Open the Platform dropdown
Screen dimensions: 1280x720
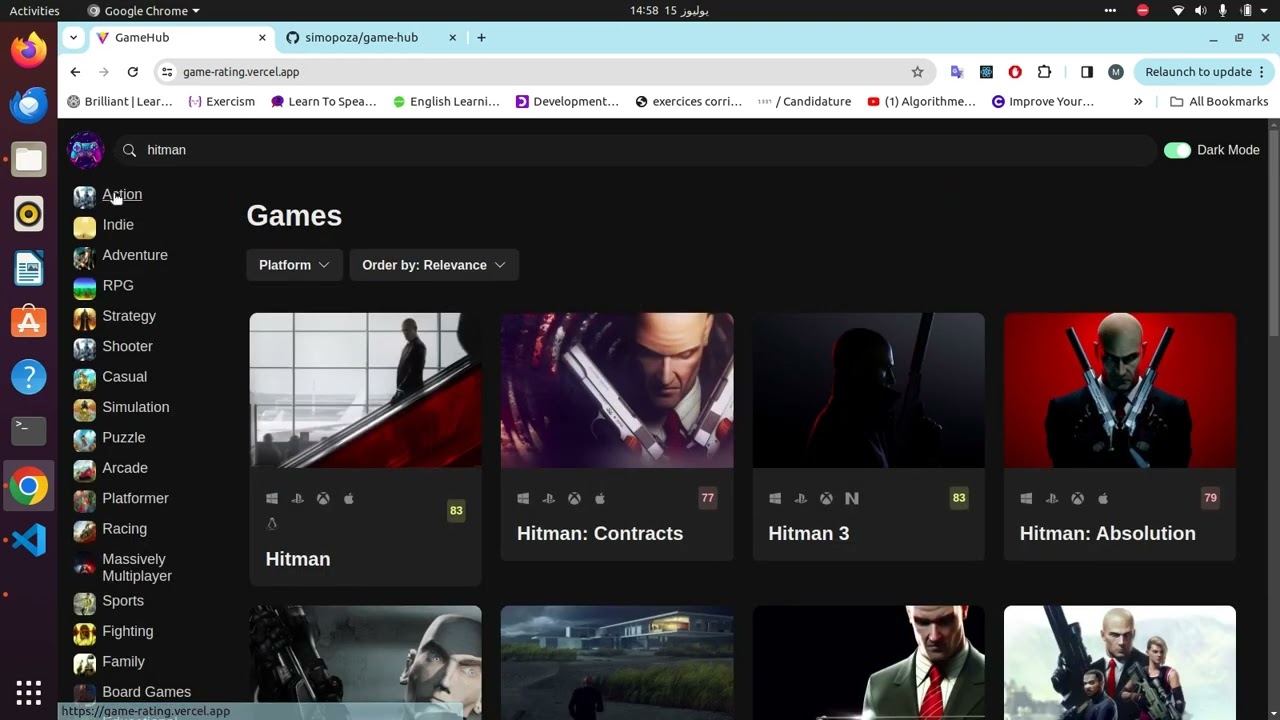pos(294,265)
